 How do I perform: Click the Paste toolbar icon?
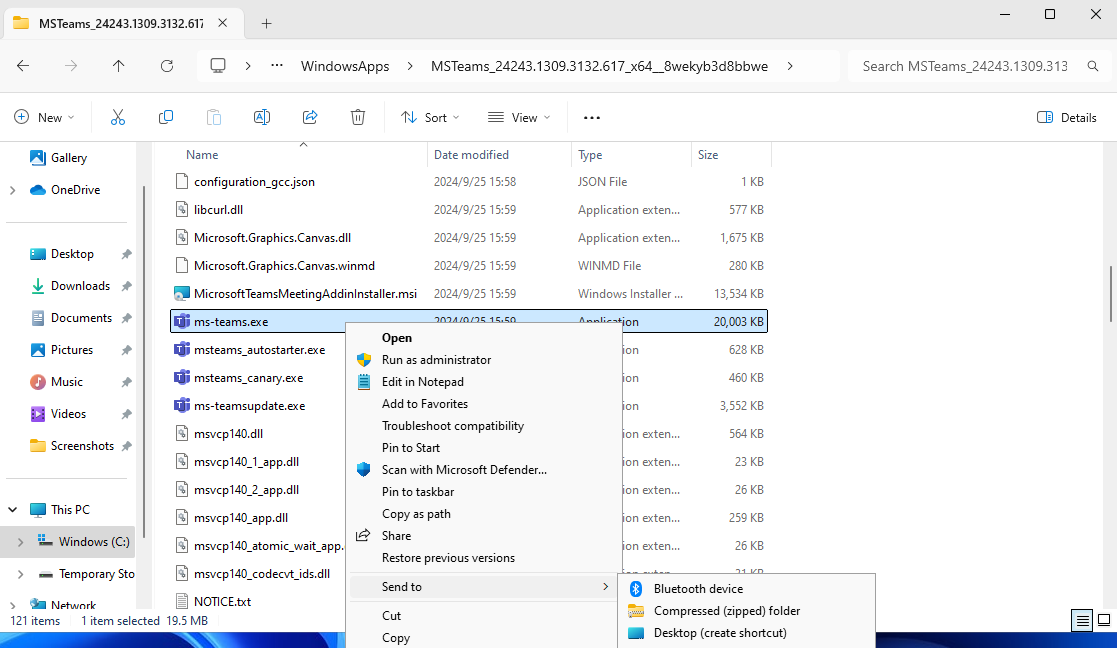click(x=214, y=117)
